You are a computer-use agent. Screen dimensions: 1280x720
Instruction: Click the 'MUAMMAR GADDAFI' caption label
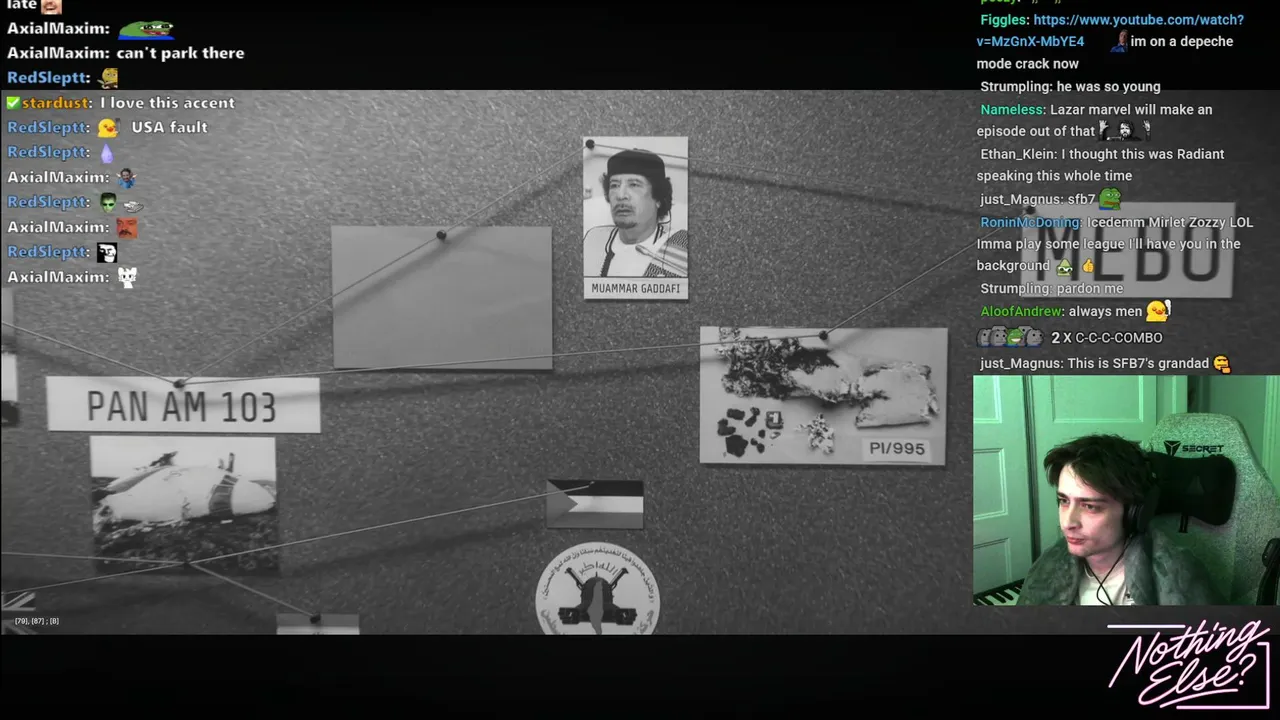click(x=635, y=289)
